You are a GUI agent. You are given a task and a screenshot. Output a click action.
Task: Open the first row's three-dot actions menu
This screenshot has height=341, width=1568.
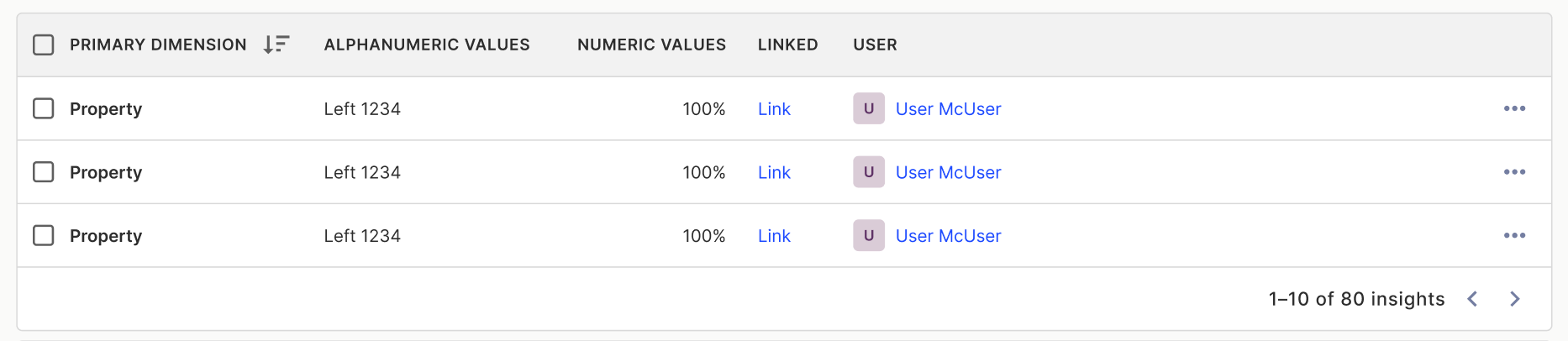pyautogui.click(x=1514, y=108)
